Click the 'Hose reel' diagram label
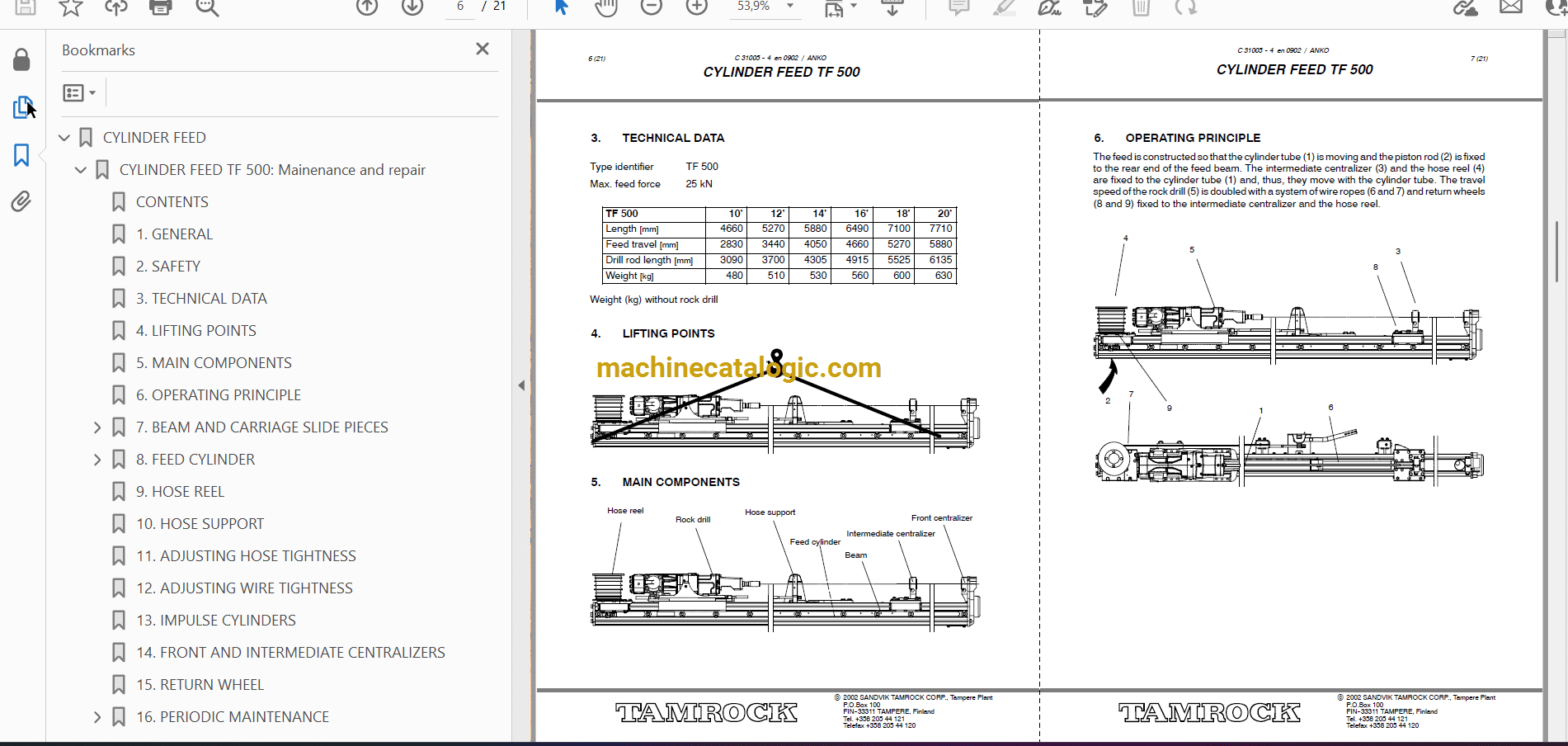Image resolution: width=1568 pixels, height=746 pixels. pos(625,511)
